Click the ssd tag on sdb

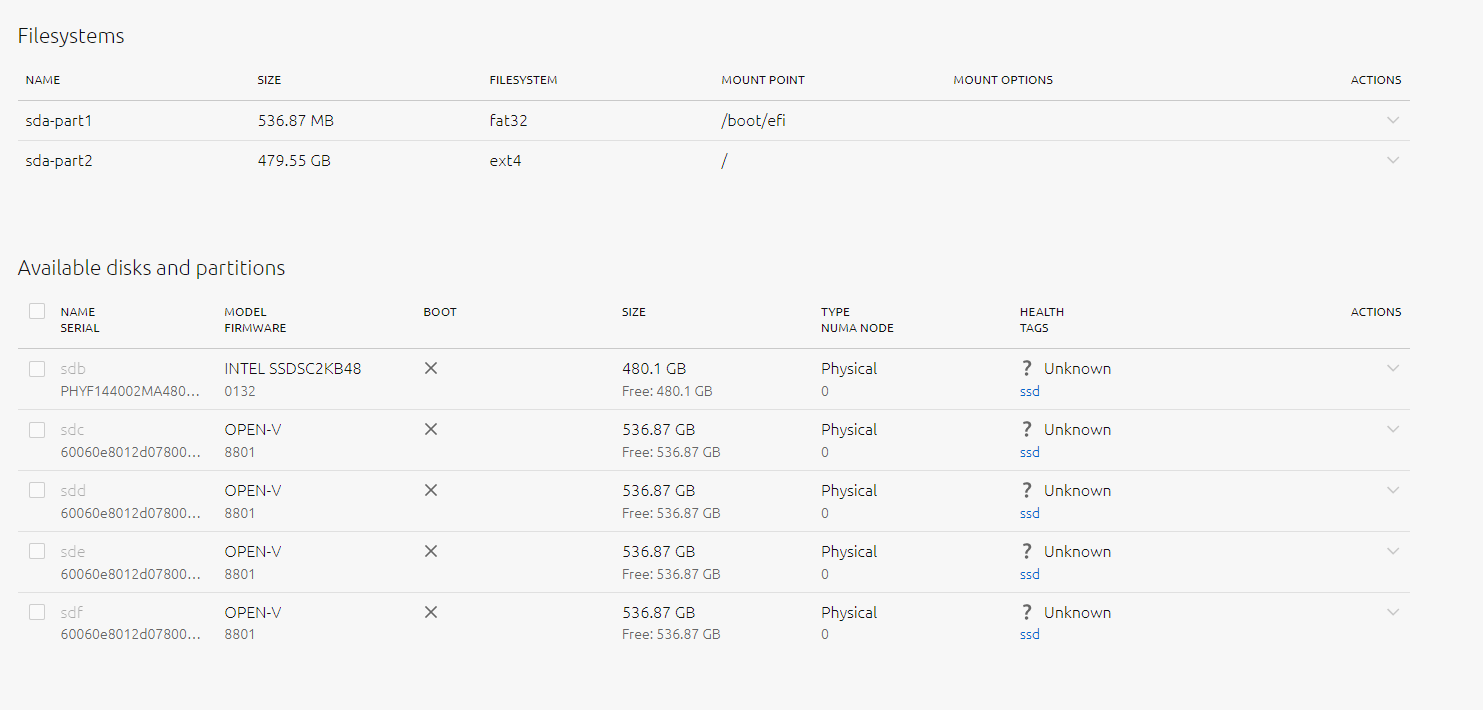[1029, 391]
